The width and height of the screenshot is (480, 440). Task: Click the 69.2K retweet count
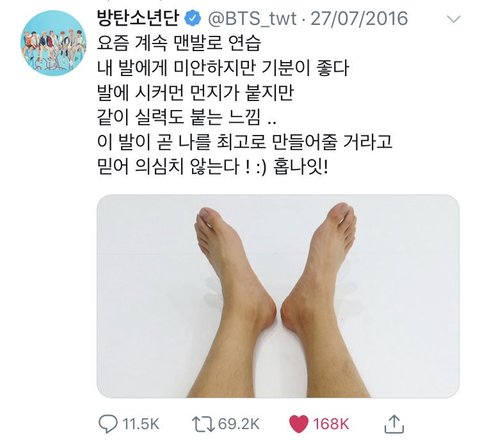239,424
